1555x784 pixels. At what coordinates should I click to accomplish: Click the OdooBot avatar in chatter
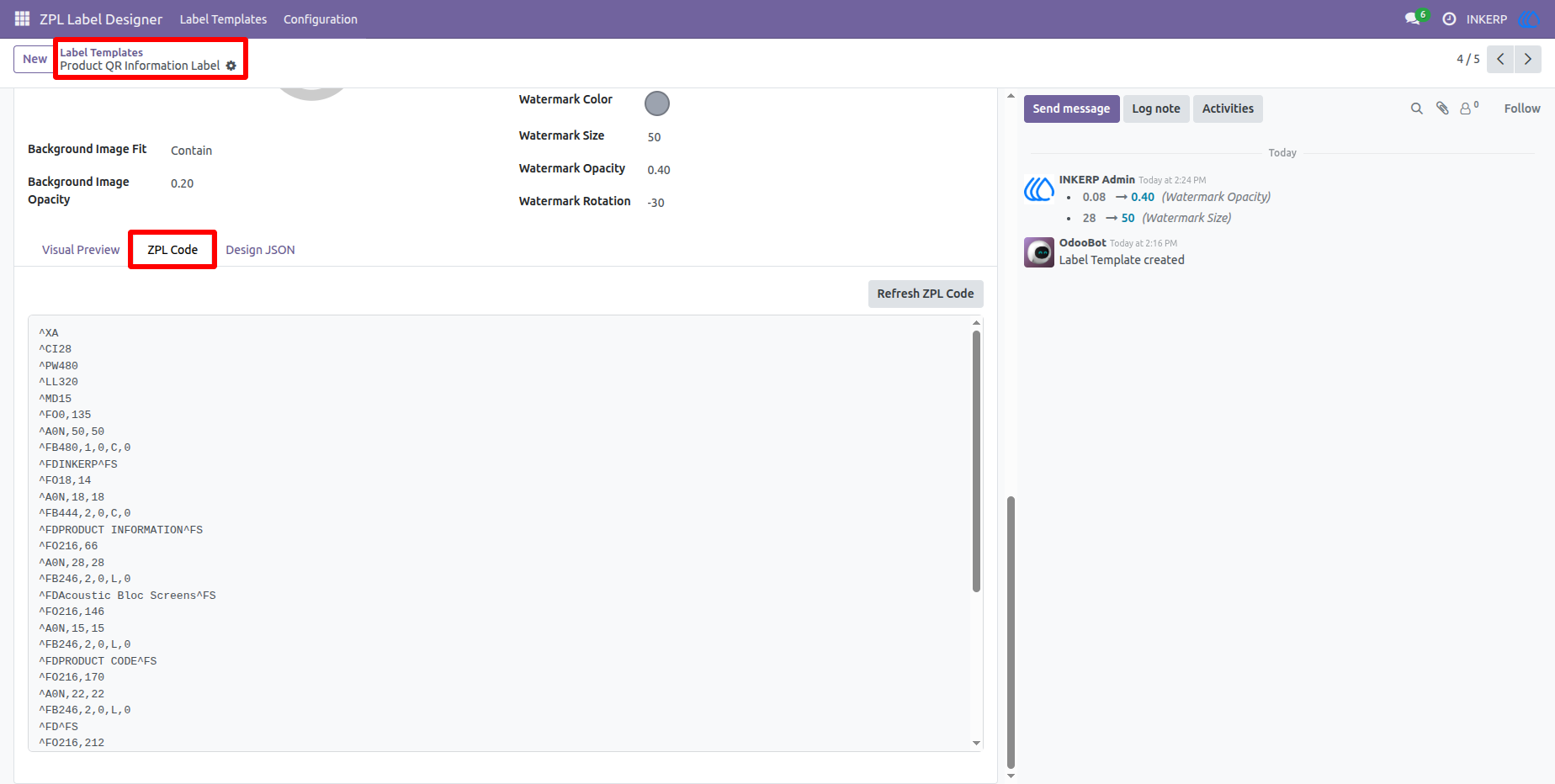point(1039,252)
